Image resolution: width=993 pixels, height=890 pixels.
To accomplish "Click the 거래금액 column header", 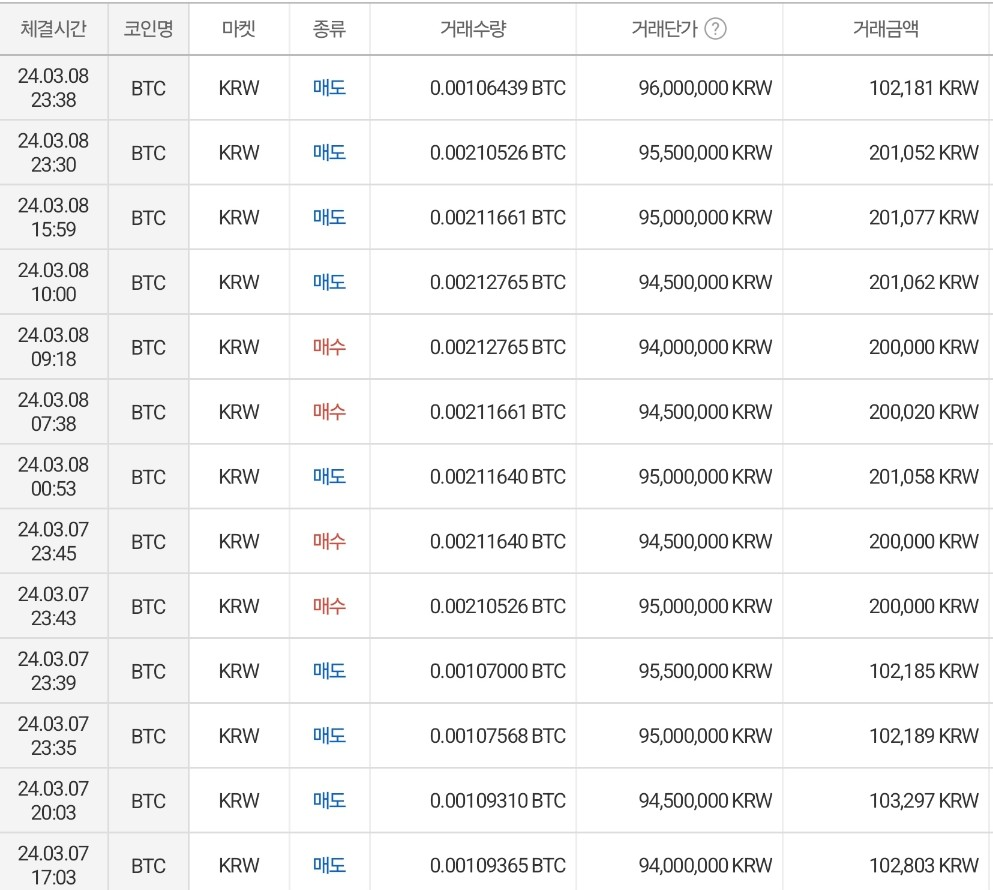I will [885, 29].
